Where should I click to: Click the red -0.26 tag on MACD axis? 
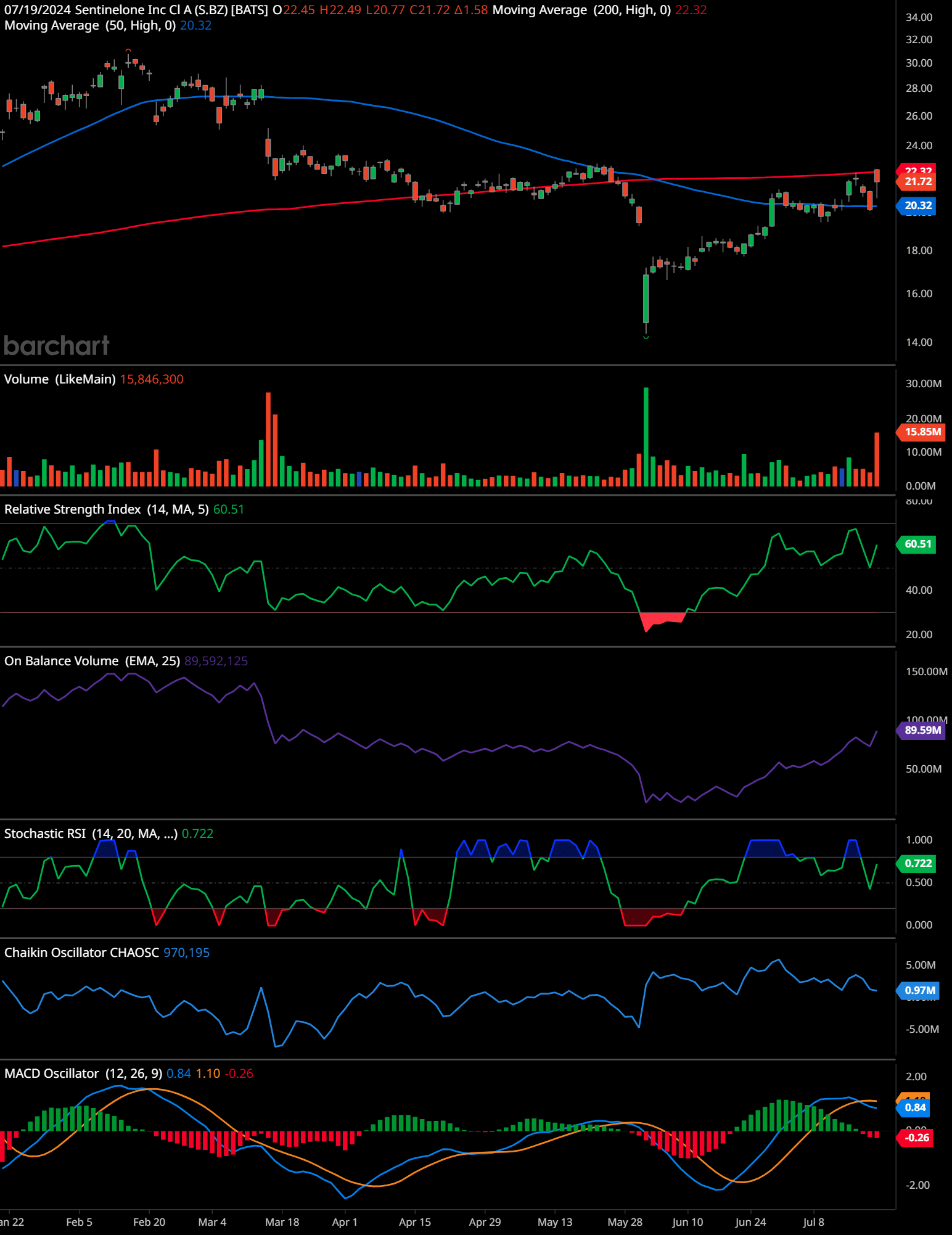tap(916, 1138)
